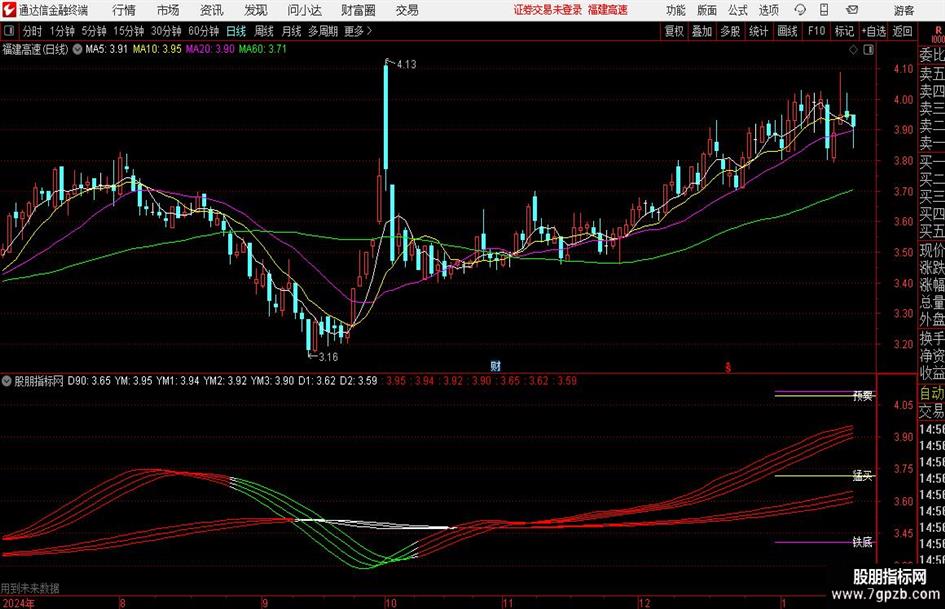This screenshot has height=609, width=945.
Task: Click the 统计 statistics button
Action: coord(759,31)
